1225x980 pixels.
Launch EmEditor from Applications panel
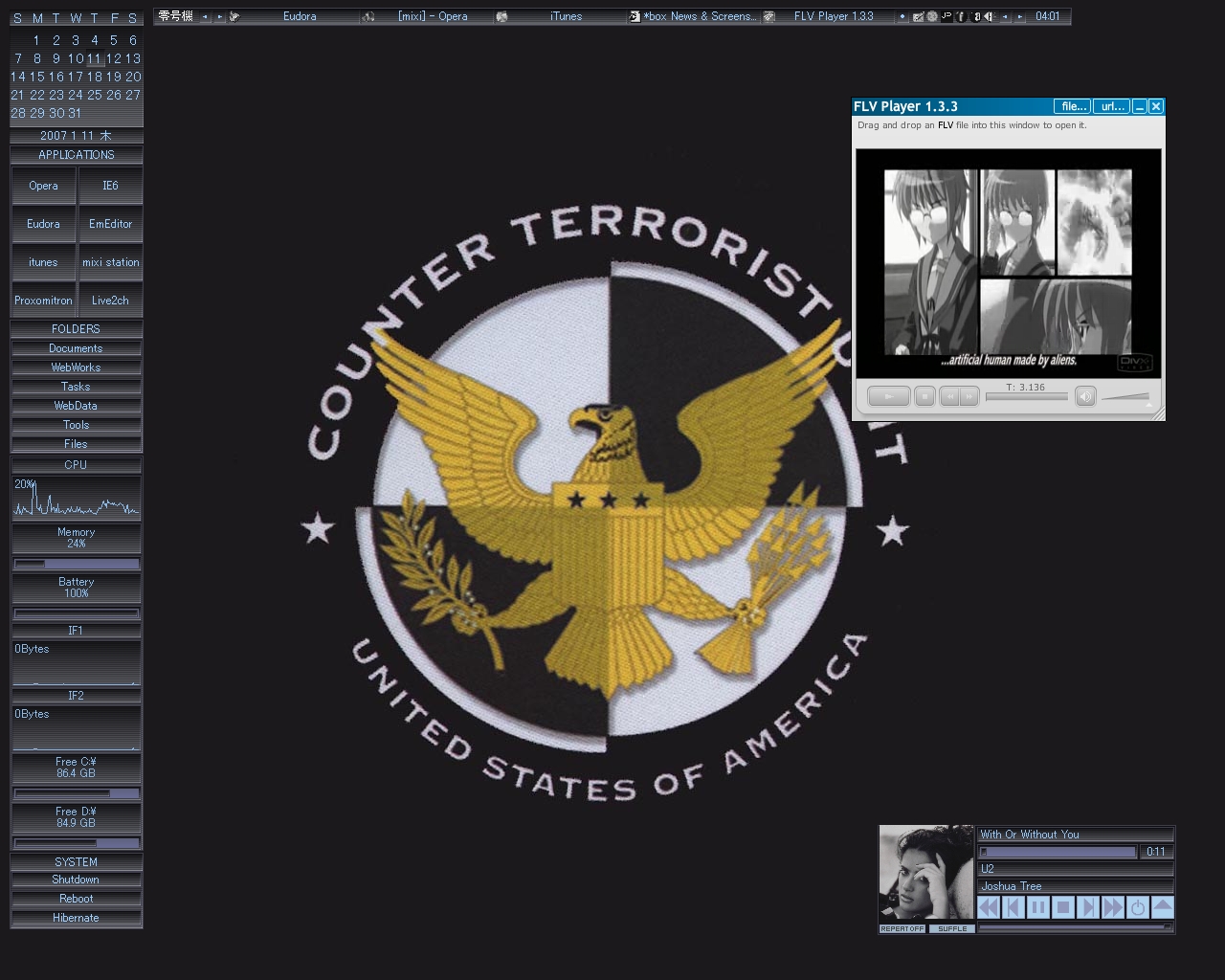(110, 224)
